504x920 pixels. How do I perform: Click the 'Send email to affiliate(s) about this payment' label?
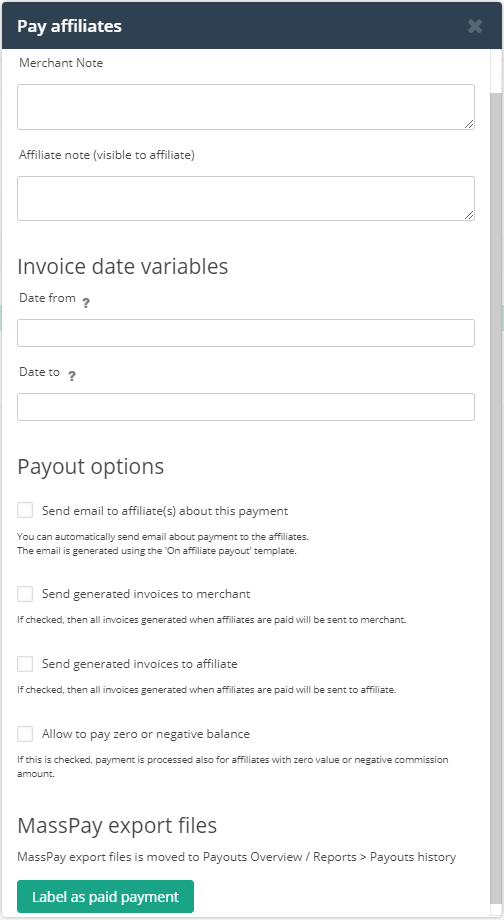tap(165, 510)
